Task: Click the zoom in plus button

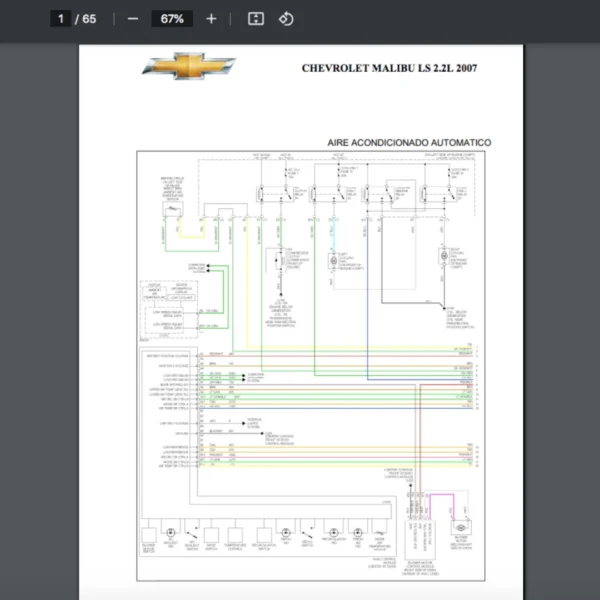Action: tap(211, 19)
